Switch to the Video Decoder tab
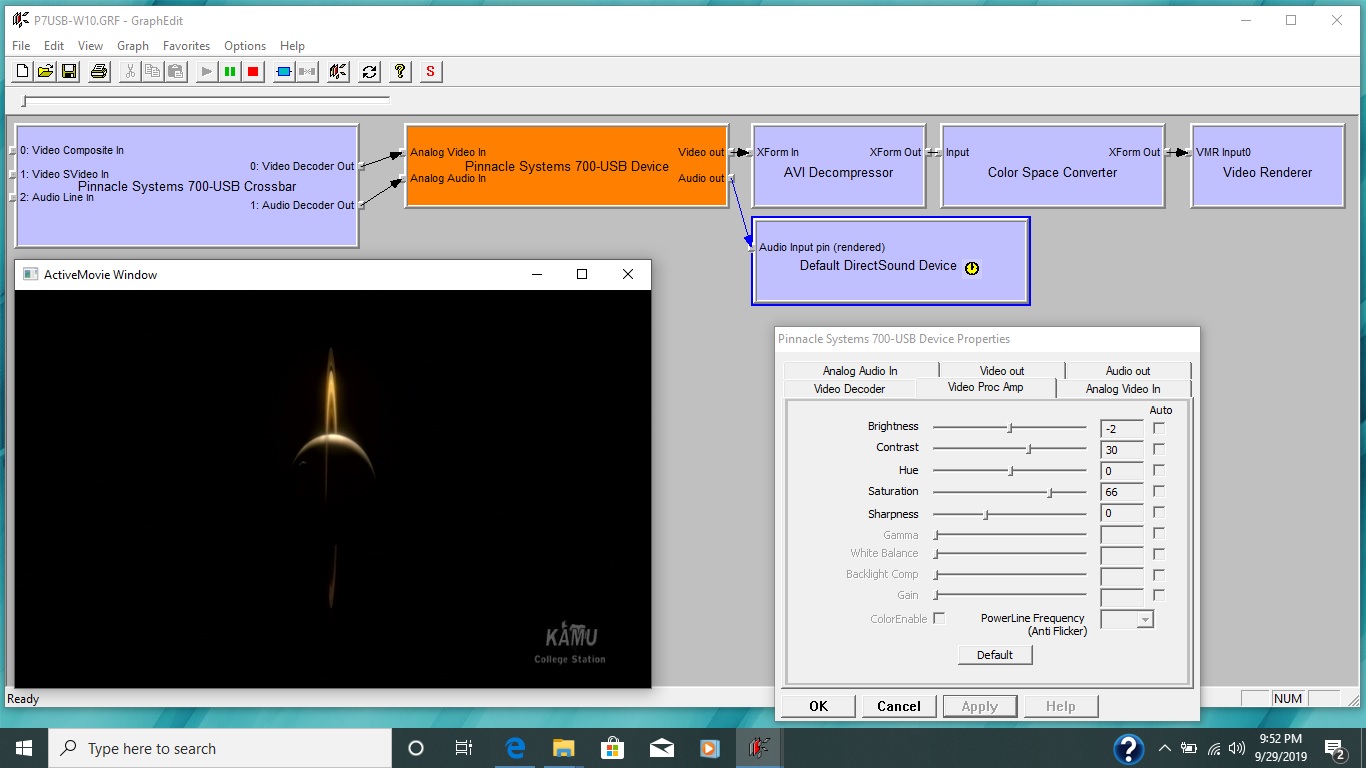The width and height of the screenshot is (1366, 768). click(849, 389)
